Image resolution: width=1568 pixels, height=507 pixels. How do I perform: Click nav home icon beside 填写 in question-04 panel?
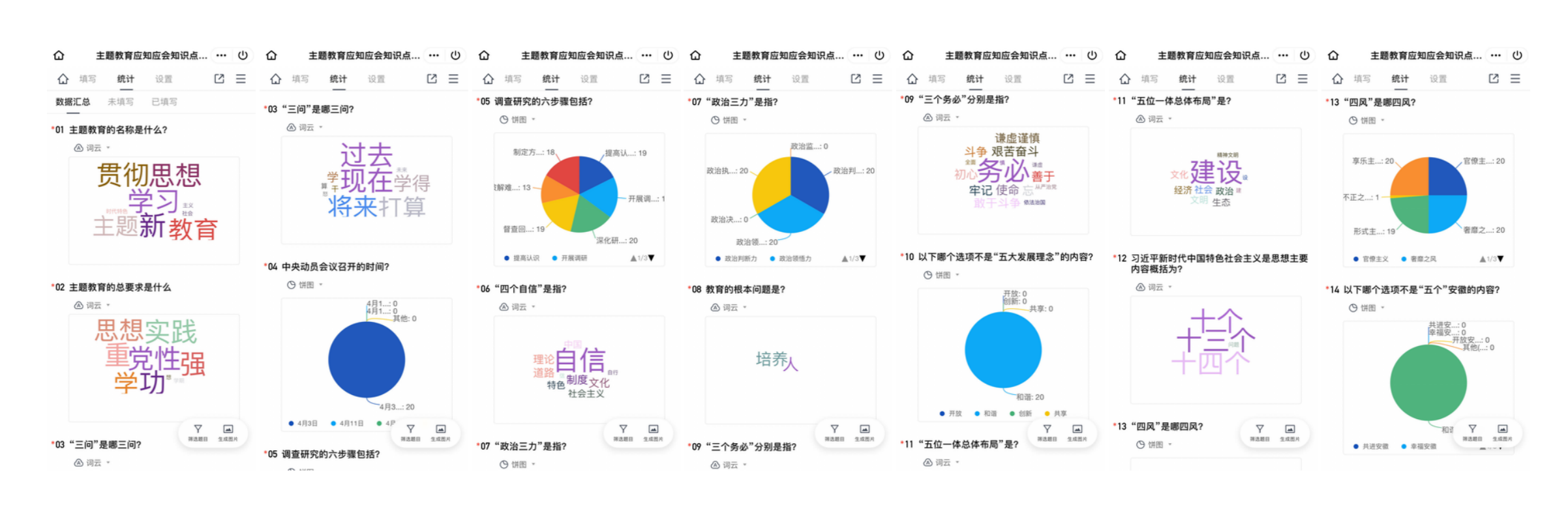click(x=275, y=79)
